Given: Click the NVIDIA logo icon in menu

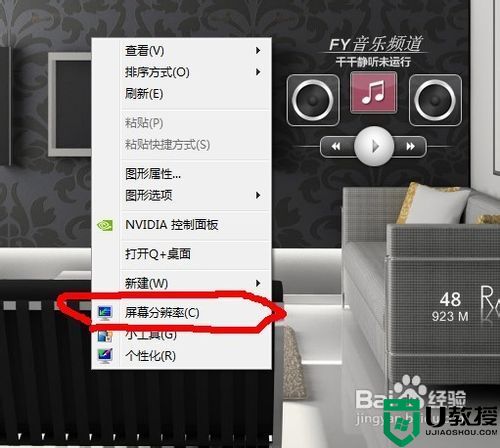Looking at the screenshot, I should click(105, 225).
